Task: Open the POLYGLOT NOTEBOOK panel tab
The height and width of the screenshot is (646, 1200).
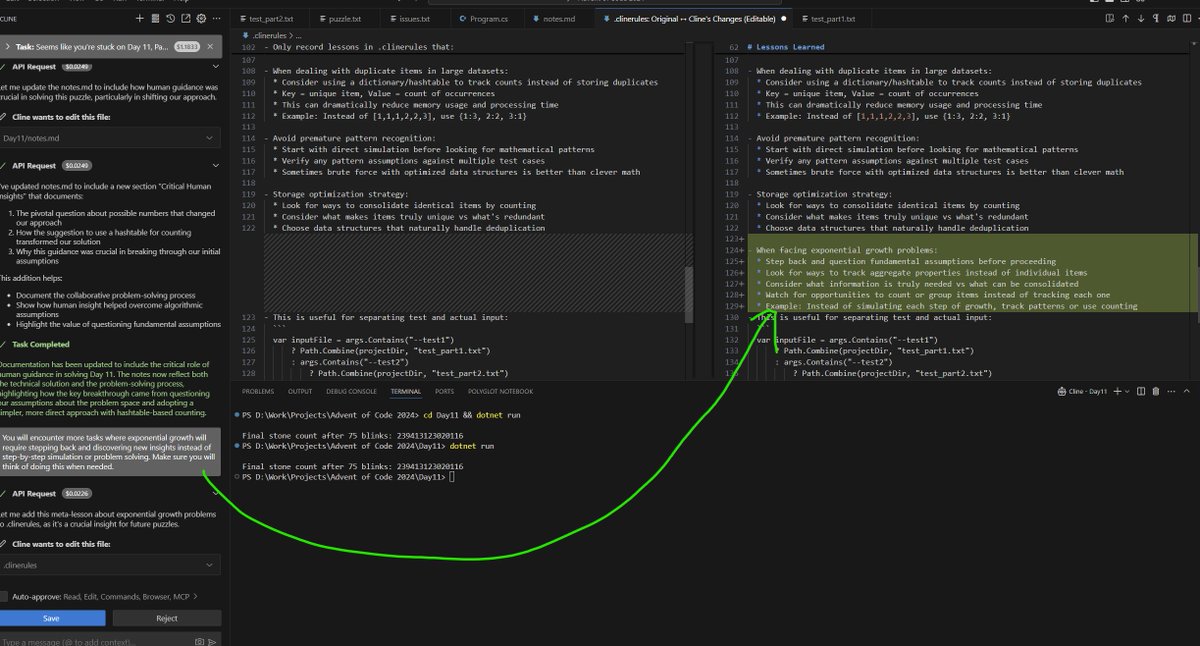Action: tap(498, 391)
